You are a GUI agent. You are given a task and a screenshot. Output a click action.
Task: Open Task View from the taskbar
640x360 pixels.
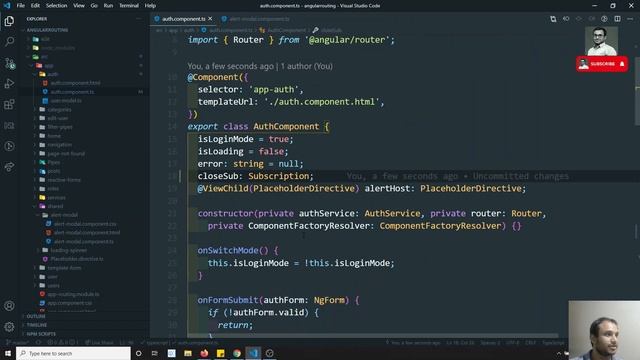click(x=155, y=353)
